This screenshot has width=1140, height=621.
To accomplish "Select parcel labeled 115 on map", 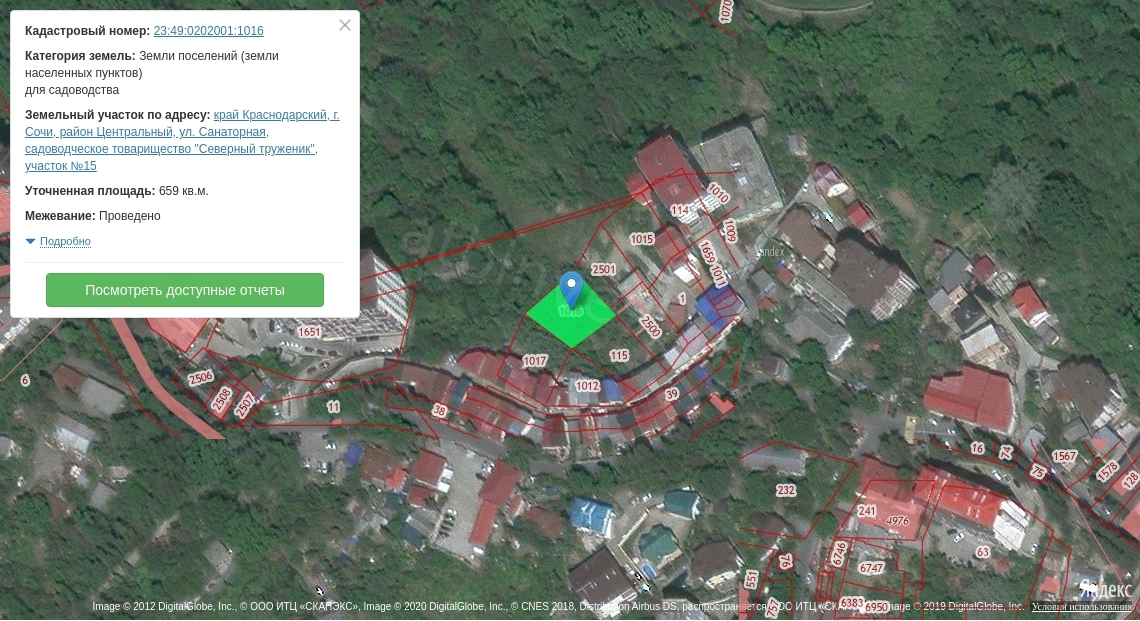I will (x=619, y=356).
